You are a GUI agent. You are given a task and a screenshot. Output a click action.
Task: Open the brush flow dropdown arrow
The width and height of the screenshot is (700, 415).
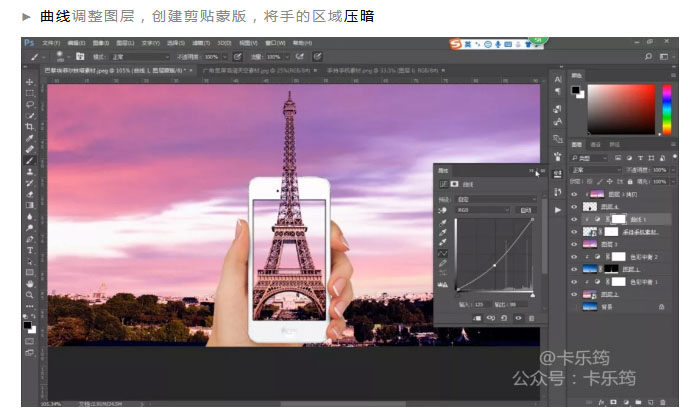click(287, 57)
